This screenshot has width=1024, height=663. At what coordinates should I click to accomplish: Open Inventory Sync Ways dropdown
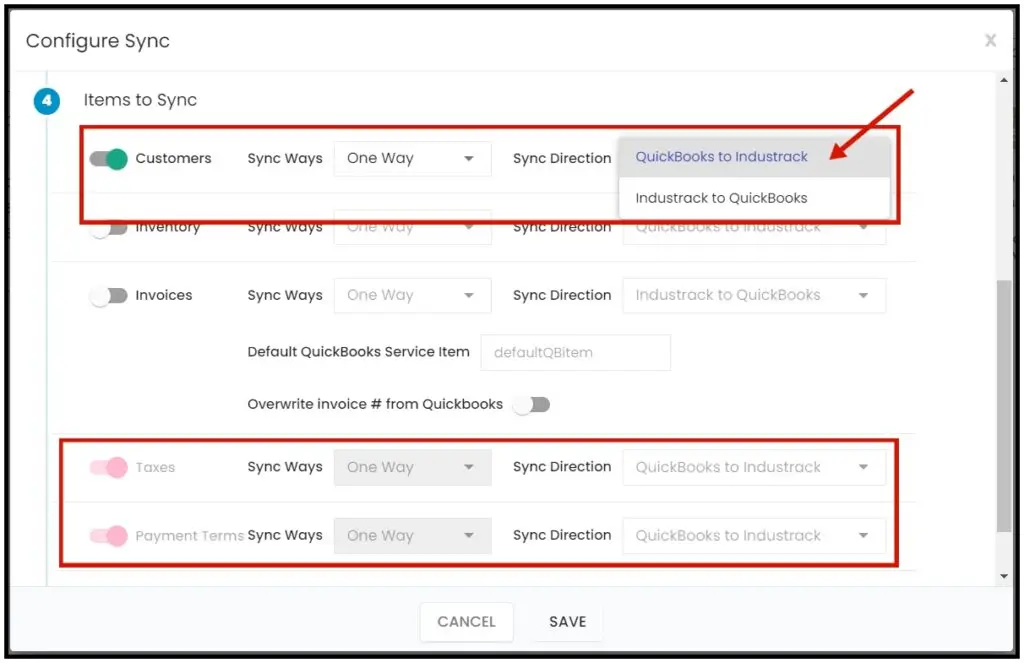(412, 228)
